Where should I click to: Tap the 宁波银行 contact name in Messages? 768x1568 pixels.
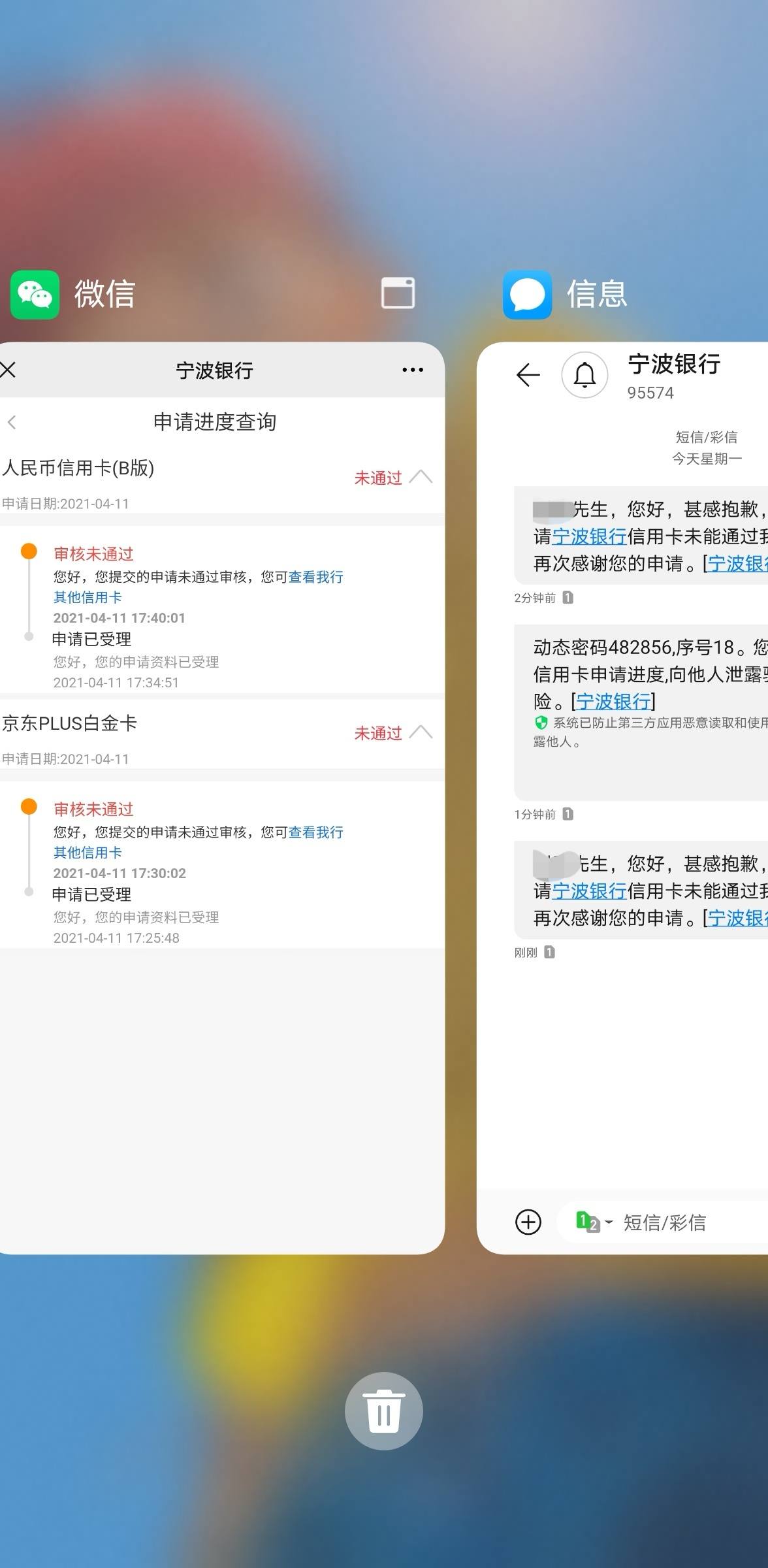tap(674, 364)
